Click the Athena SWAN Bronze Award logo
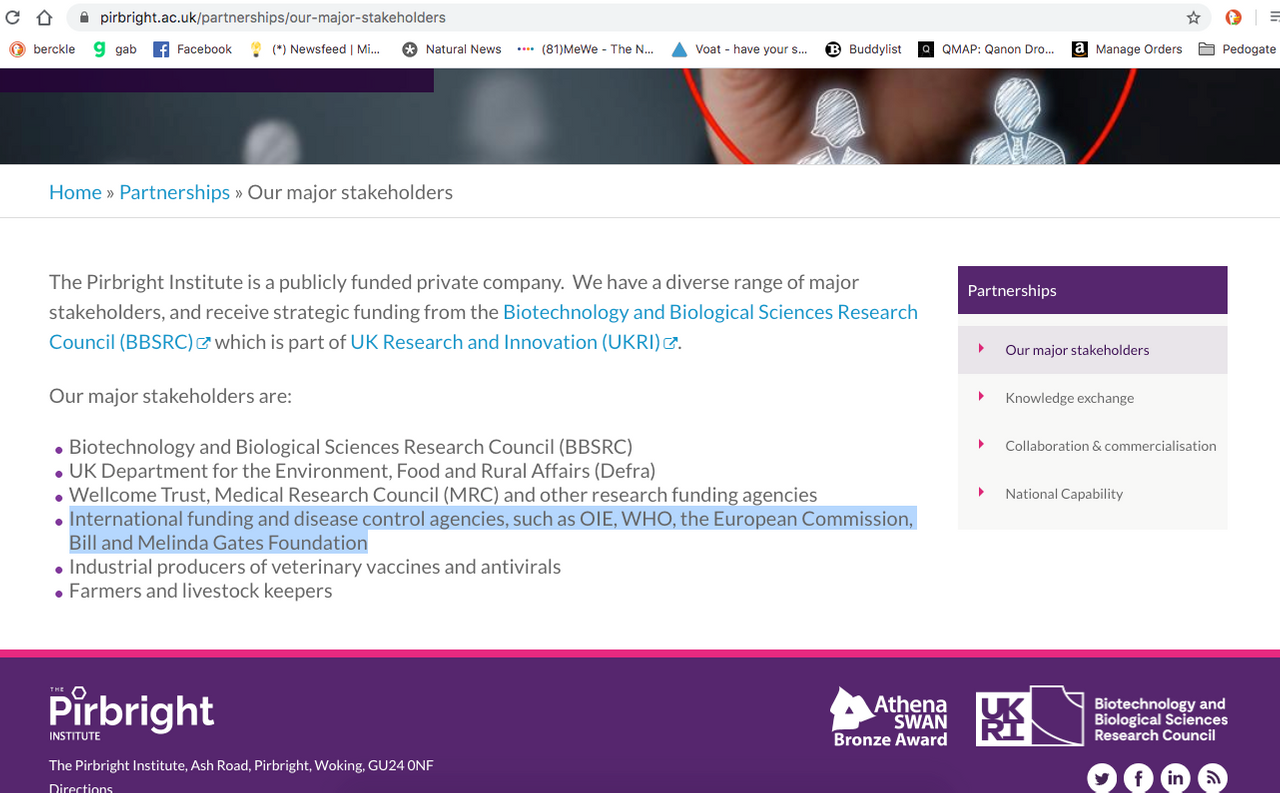Image resolution: width=1280 pixels, height=793 pixels. tap(889, 717)
